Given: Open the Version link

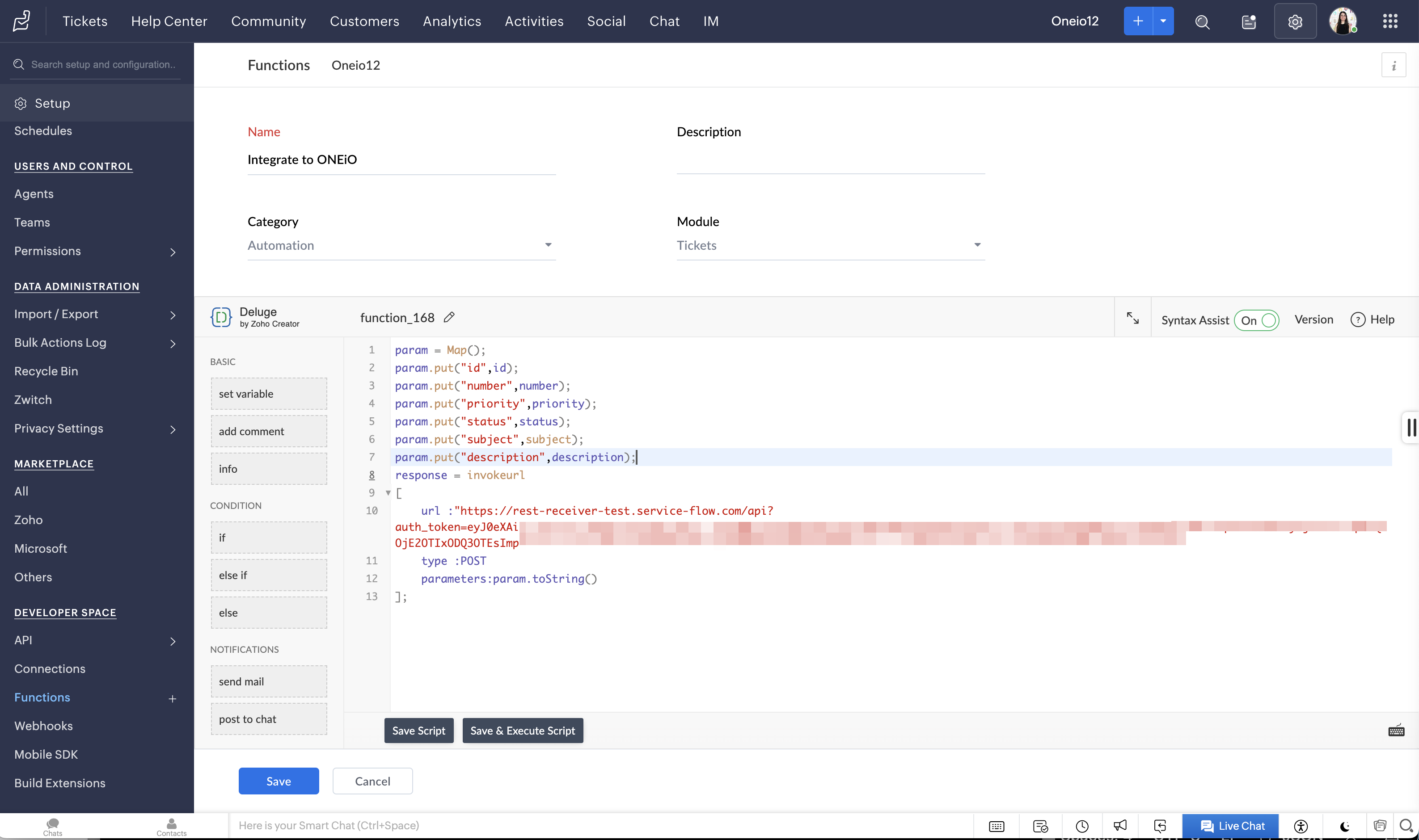Looking at the screenshot, I should [x=1313, y=320].
